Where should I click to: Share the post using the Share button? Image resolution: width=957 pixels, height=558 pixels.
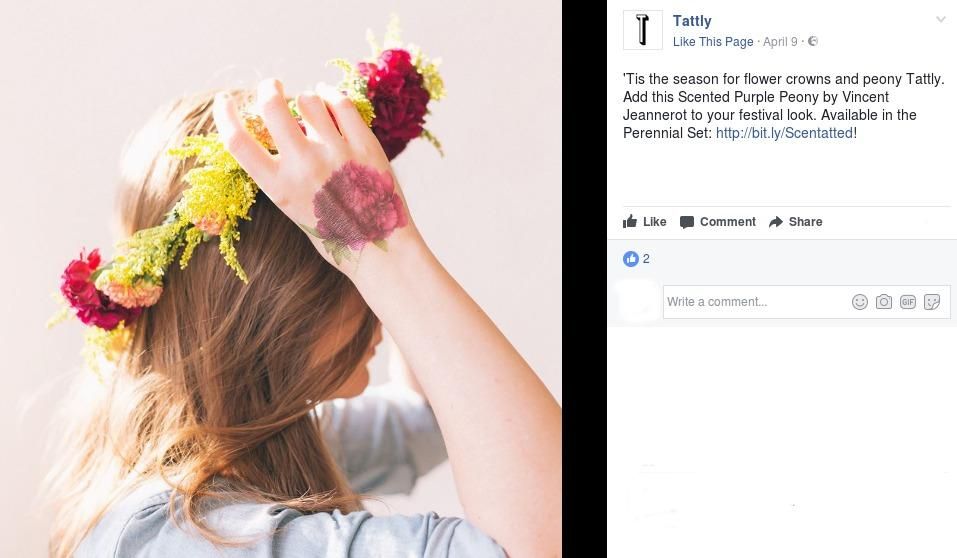pyautogui.click(x=796, y=222)
